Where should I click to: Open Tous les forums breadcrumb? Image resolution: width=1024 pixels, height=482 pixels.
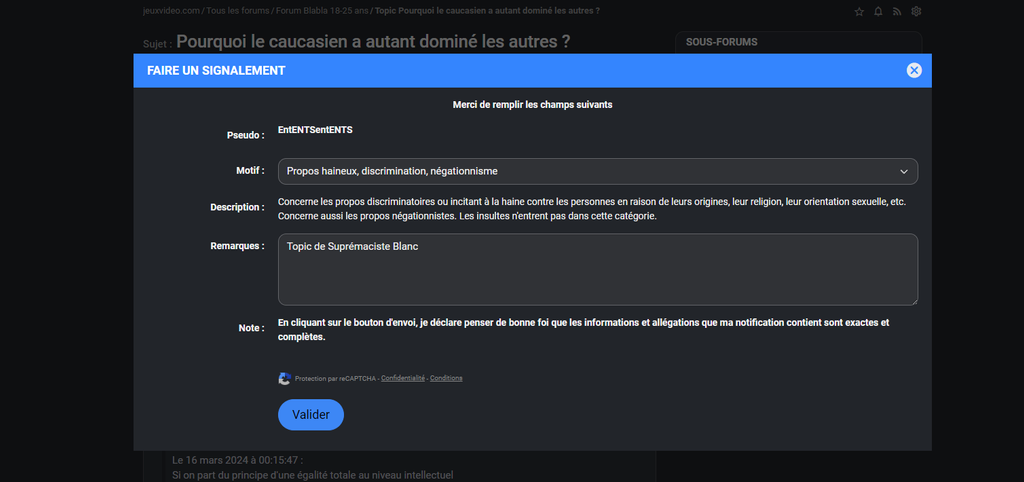coord(231,11)
